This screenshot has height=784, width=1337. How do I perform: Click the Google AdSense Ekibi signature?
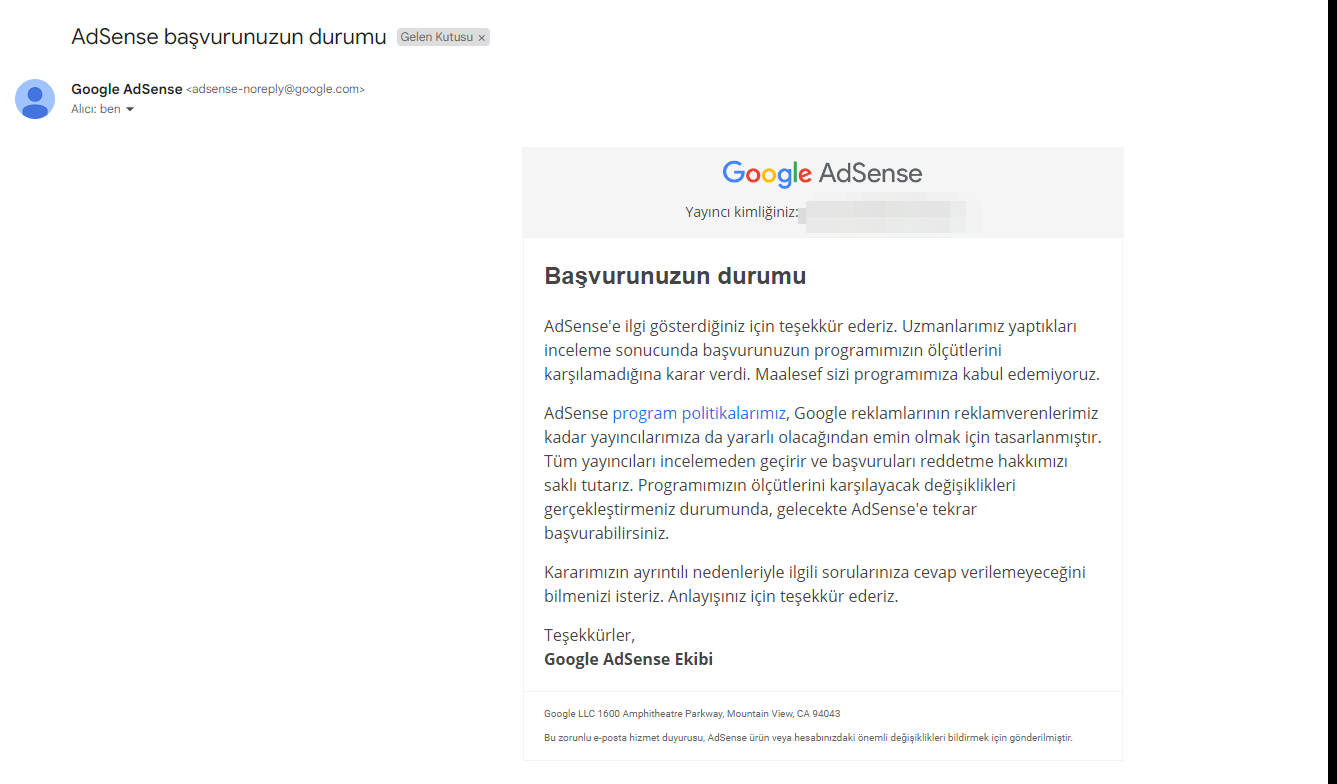pos(628,659)
